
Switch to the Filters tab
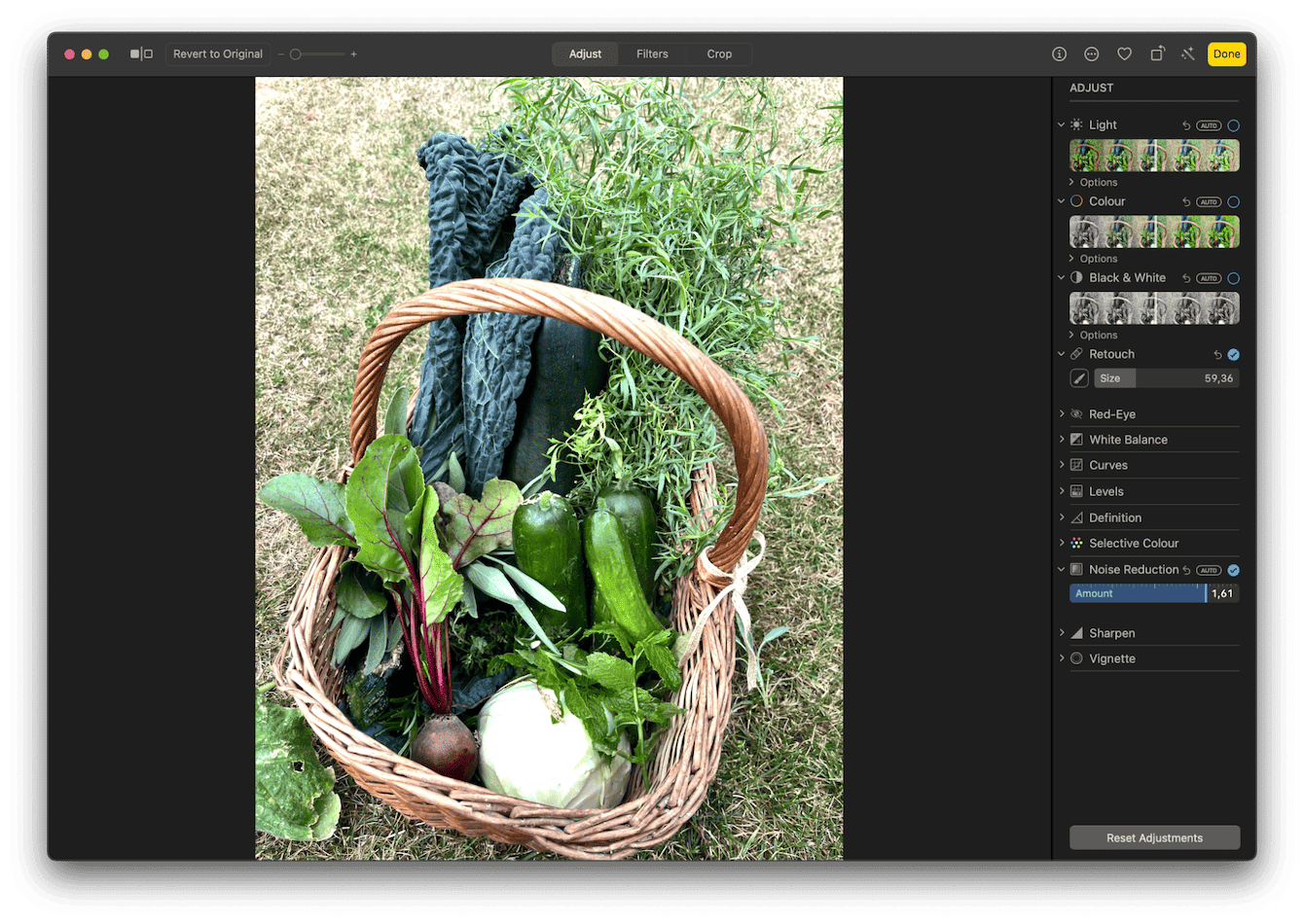coord(652,53)
